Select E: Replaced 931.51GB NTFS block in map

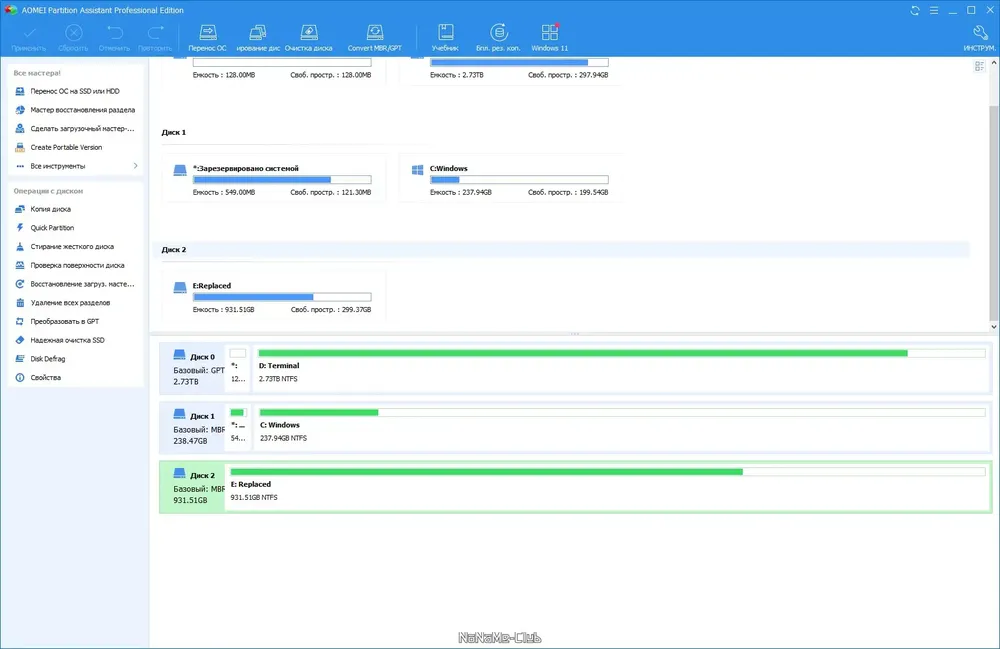(608, 487)
